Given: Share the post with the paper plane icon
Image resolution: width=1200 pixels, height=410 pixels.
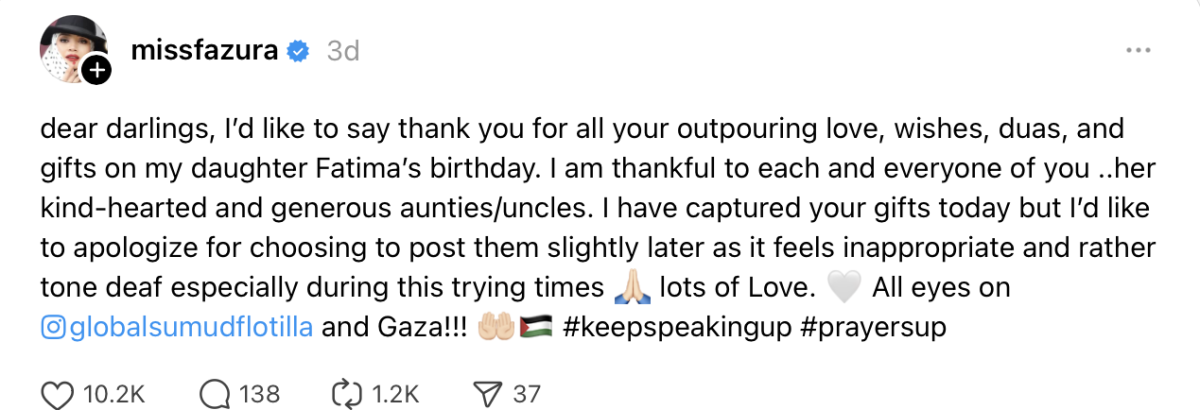Looking at the screenshot, I should 486,393.
